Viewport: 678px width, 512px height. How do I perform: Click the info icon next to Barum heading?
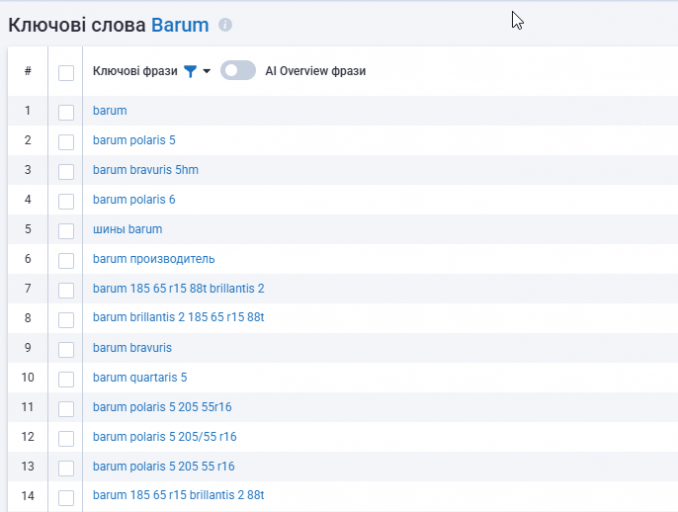pyautogui.click(x=225, y=25)
